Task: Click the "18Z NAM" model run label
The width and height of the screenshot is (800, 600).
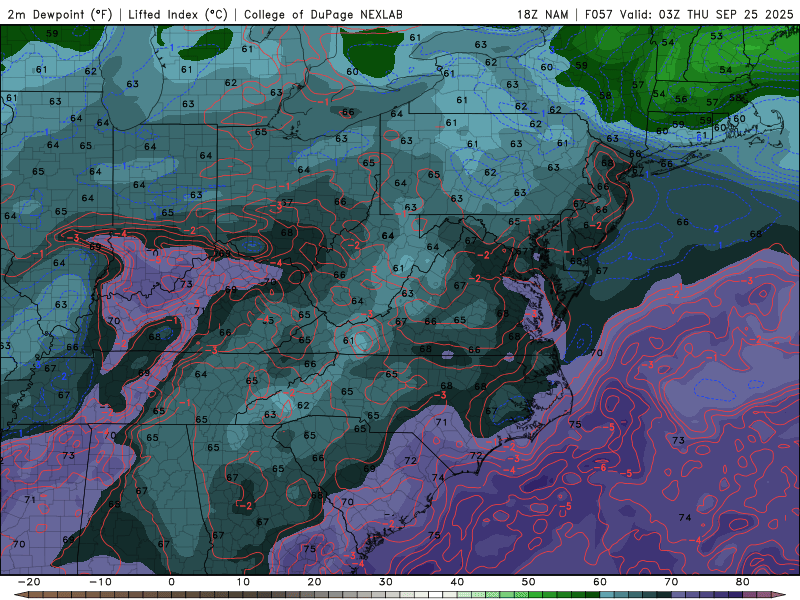Action: click(542, 14)
